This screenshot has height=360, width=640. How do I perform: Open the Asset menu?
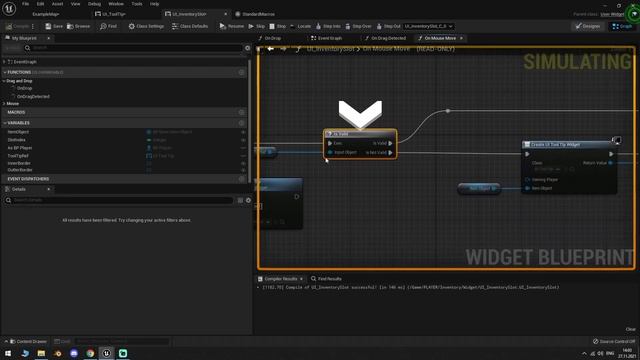click(x=57, y=4)
